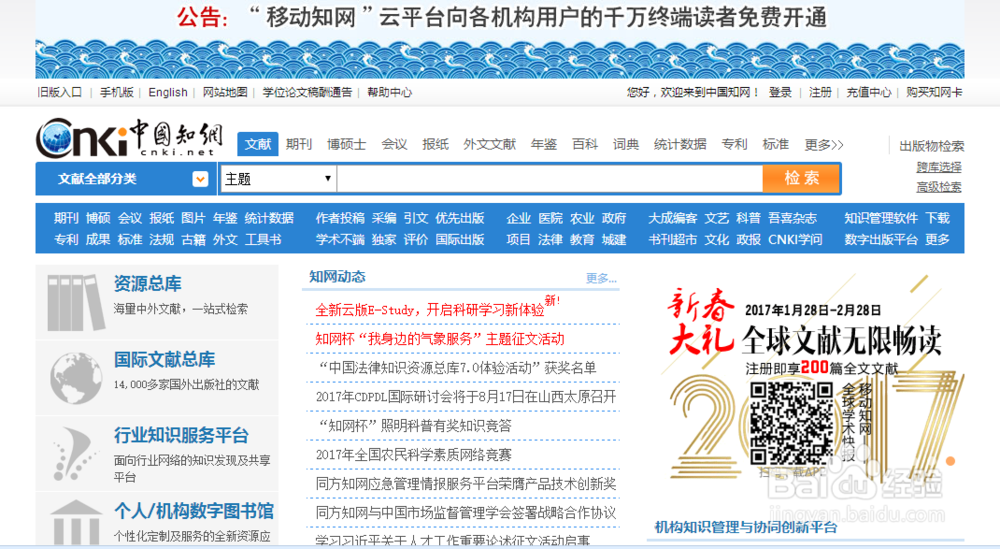1000x549 pixels.
Task: Open 机构知识管理与协同创新平台 heading
Action: click(x=746, y=527)
